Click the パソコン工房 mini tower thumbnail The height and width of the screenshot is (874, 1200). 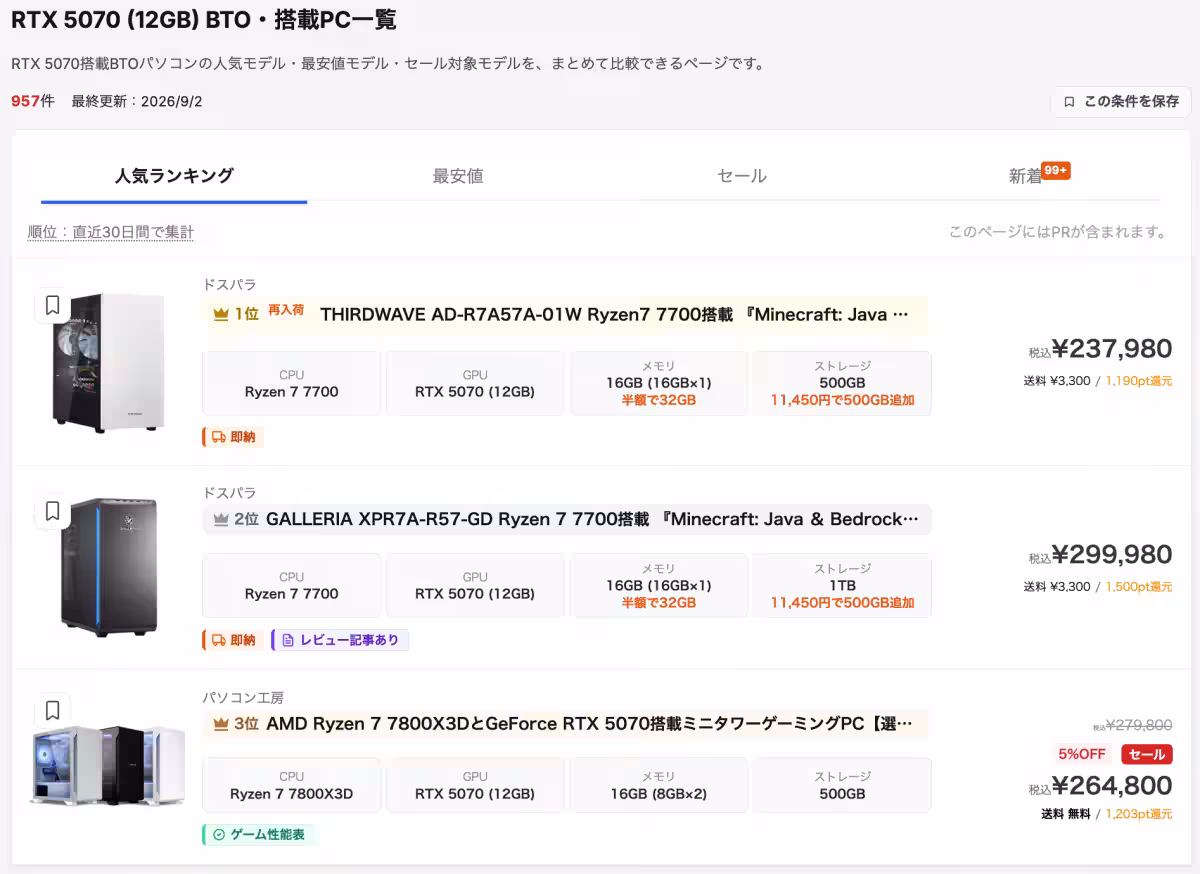pos(108,766)
